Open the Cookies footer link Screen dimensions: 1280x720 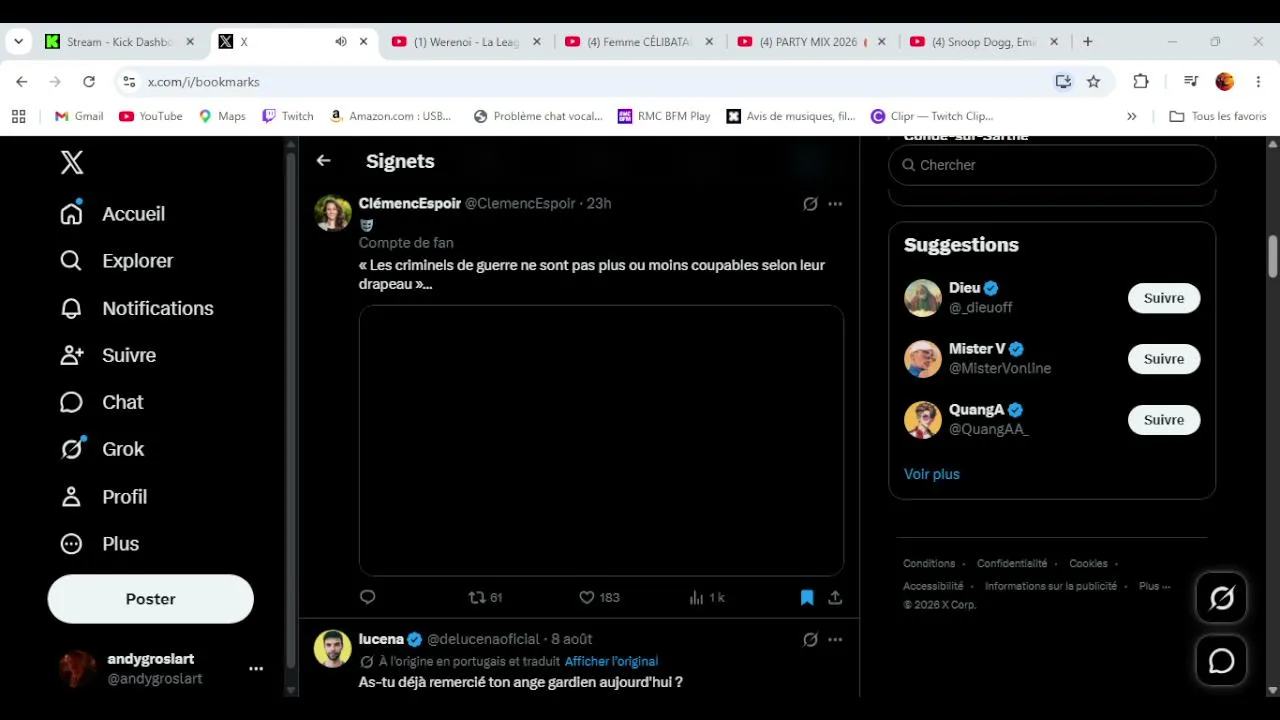tap(1088, 564)
